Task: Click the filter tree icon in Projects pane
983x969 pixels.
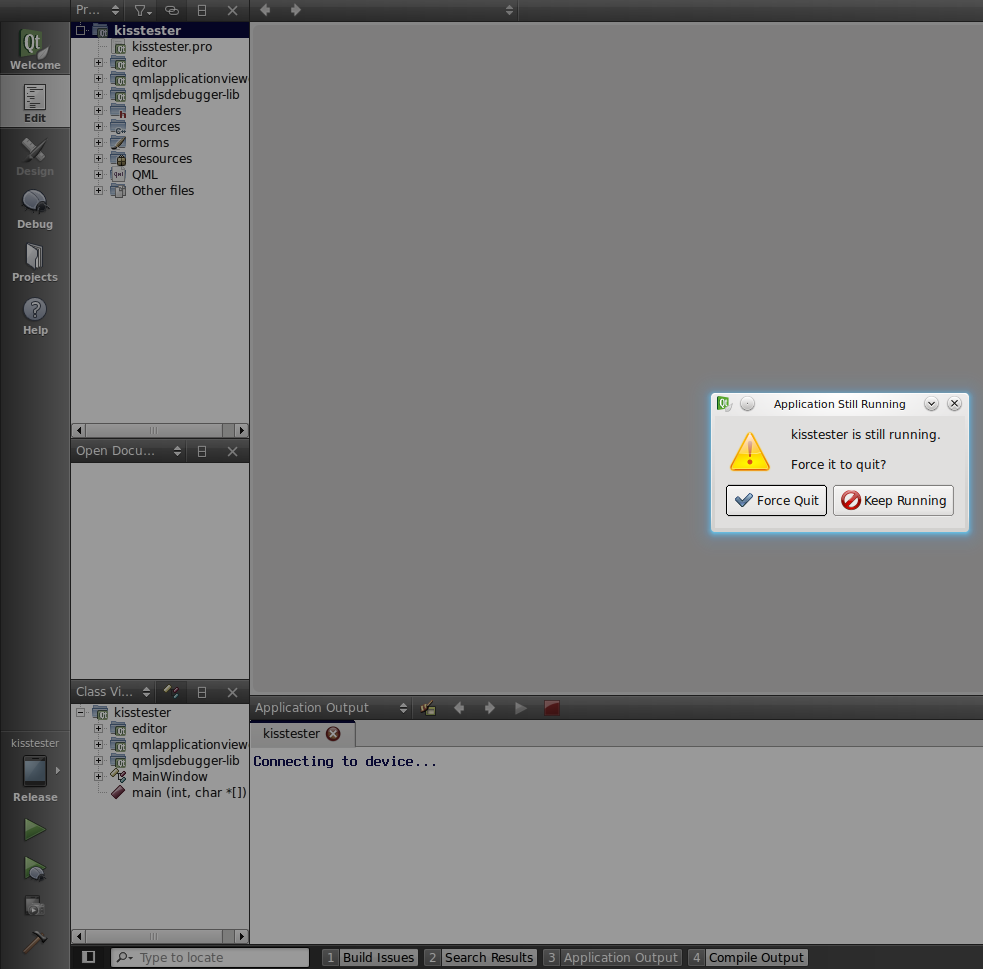Action: point(143,10)
